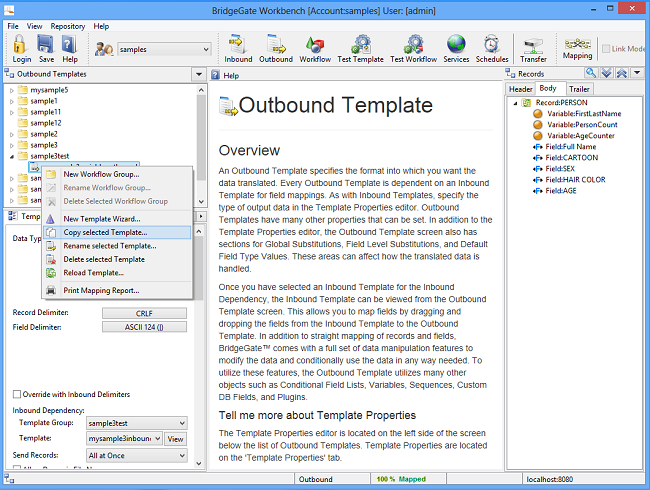Click the Record Delimiter CRLF button
Image resolution: width=650 pixels, height=490 pixels.
(144, 313)
